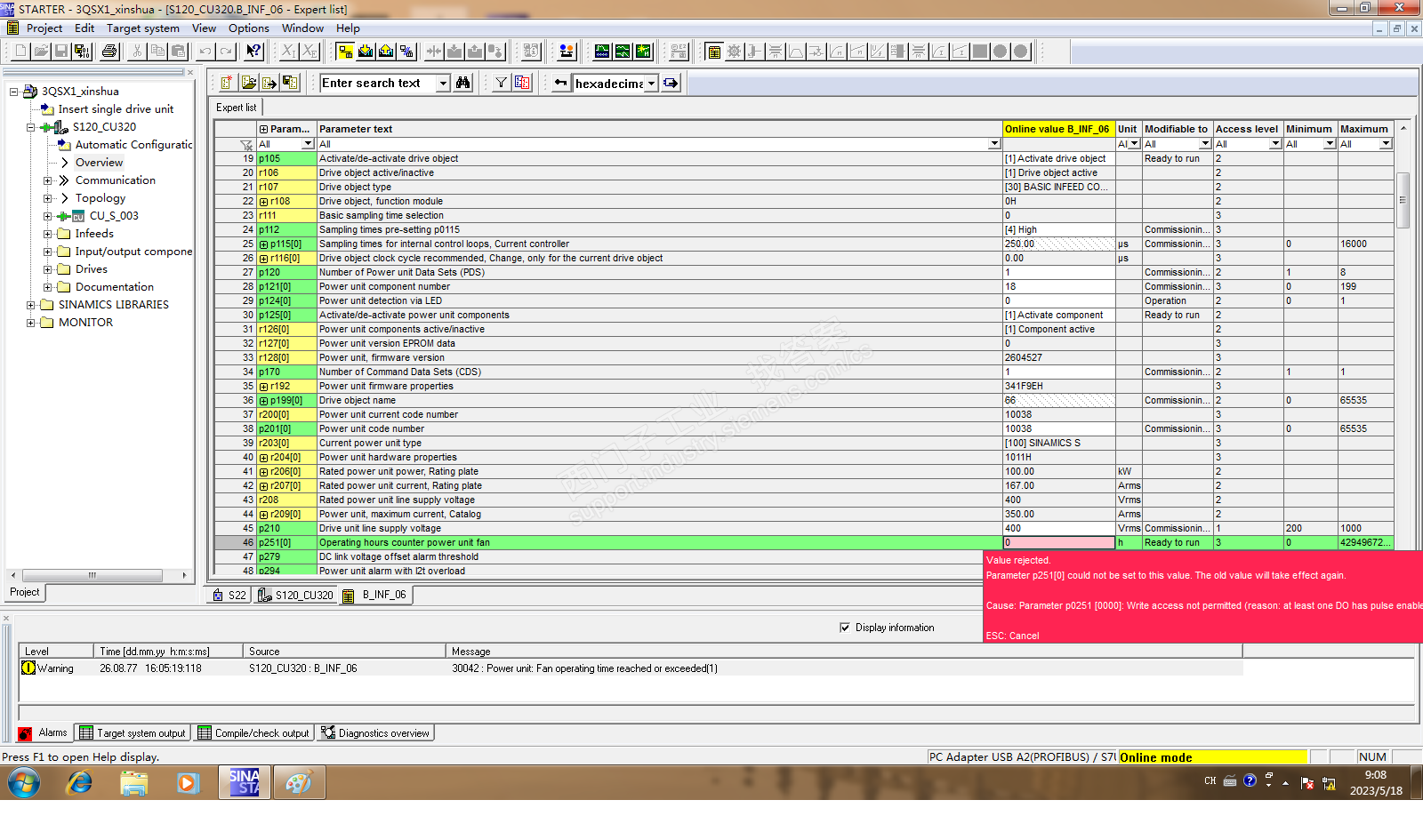Viewport: 1423px width, 840px height.
Task: Click the binoculars search icon
Action: [x=463, y=83]
